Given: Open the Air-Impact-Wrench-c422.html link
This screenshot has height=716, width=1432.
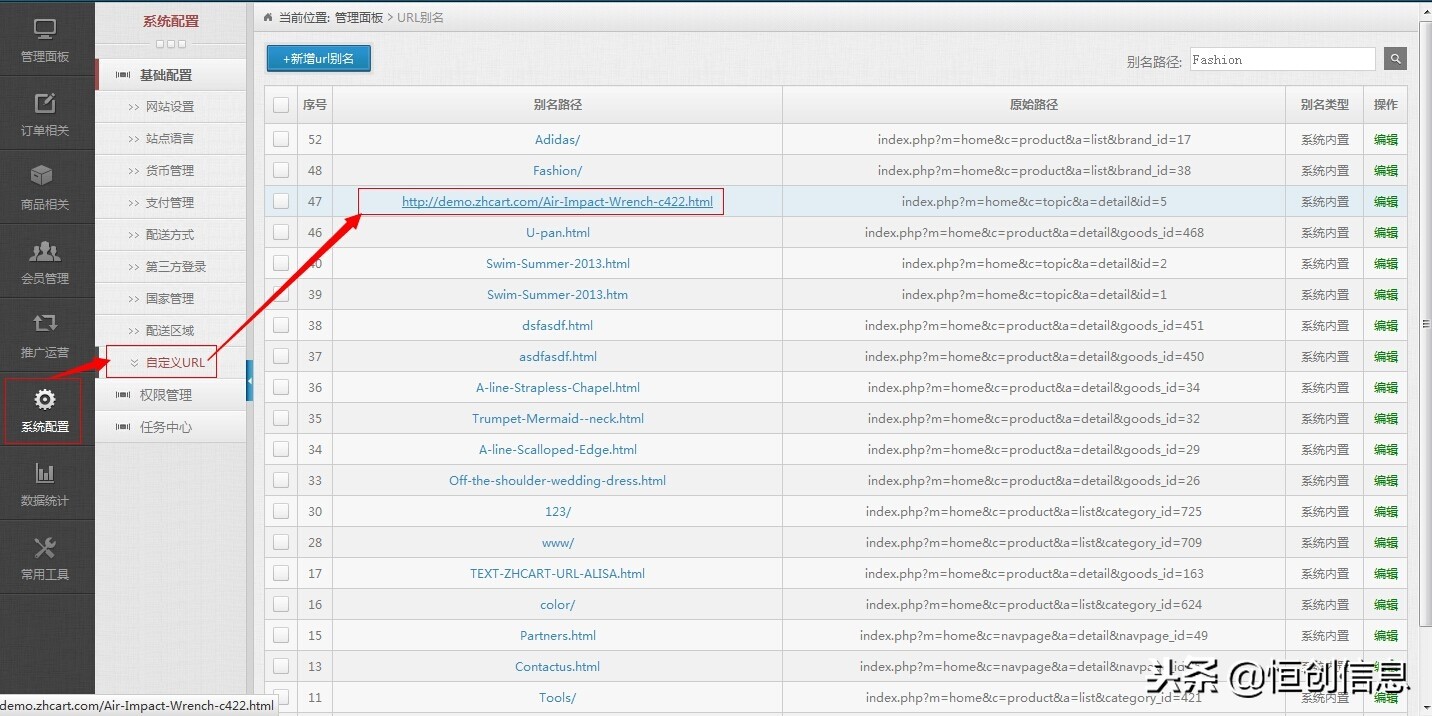Looking at the screenshot, I should 557,202.
